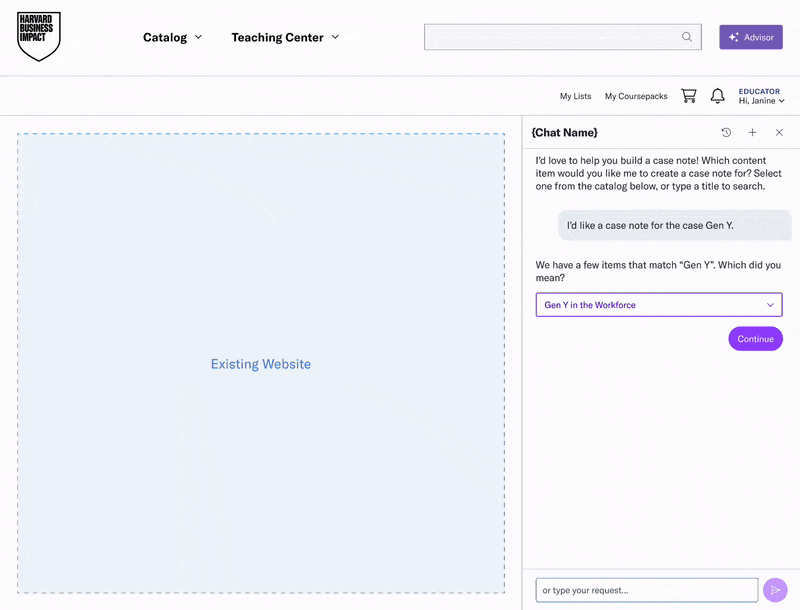Screen dimensions: 800x610
Task: Close the chat panel
Action: click(779, 133)
